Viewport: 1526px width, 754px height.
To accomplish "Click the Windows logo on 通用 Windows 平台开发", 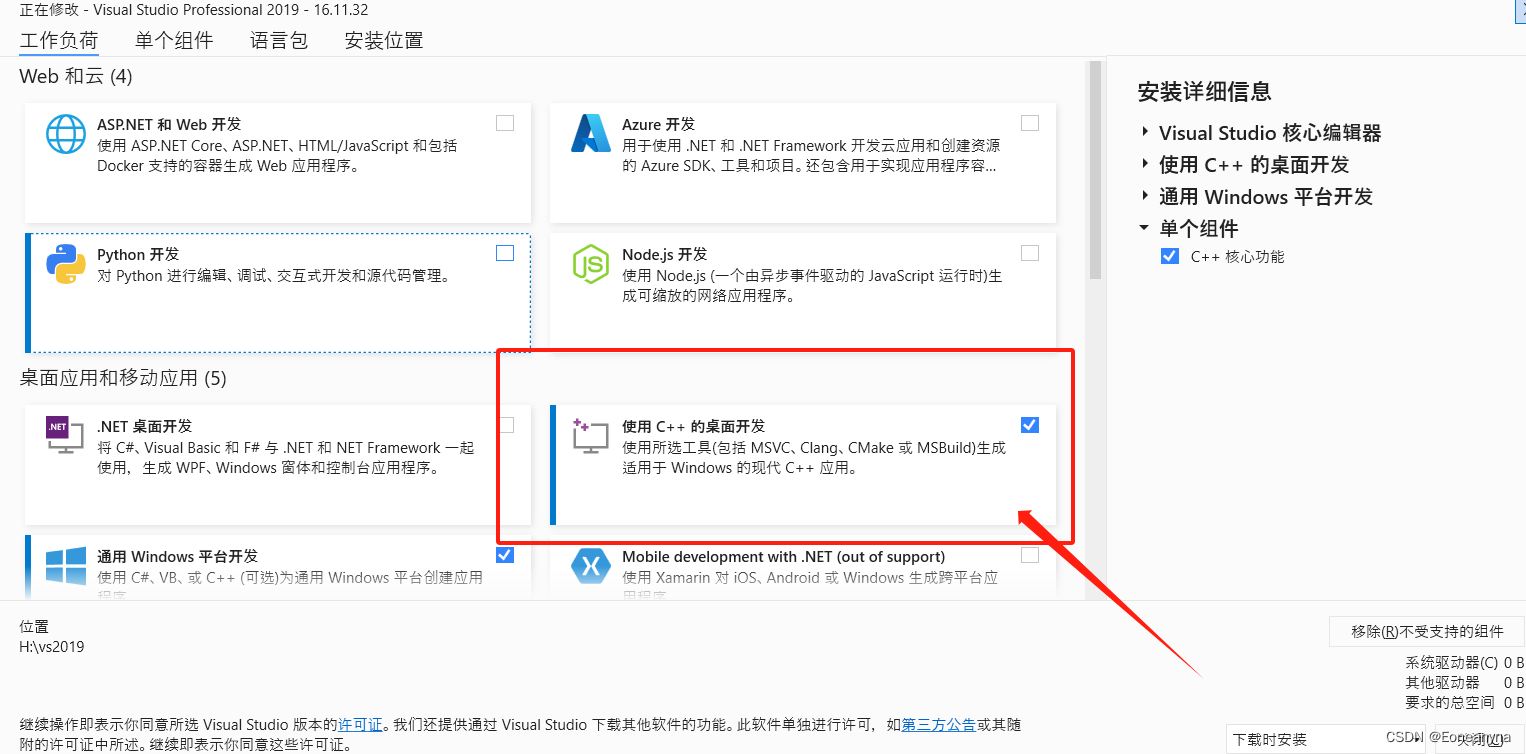I will tap(66, 567).
